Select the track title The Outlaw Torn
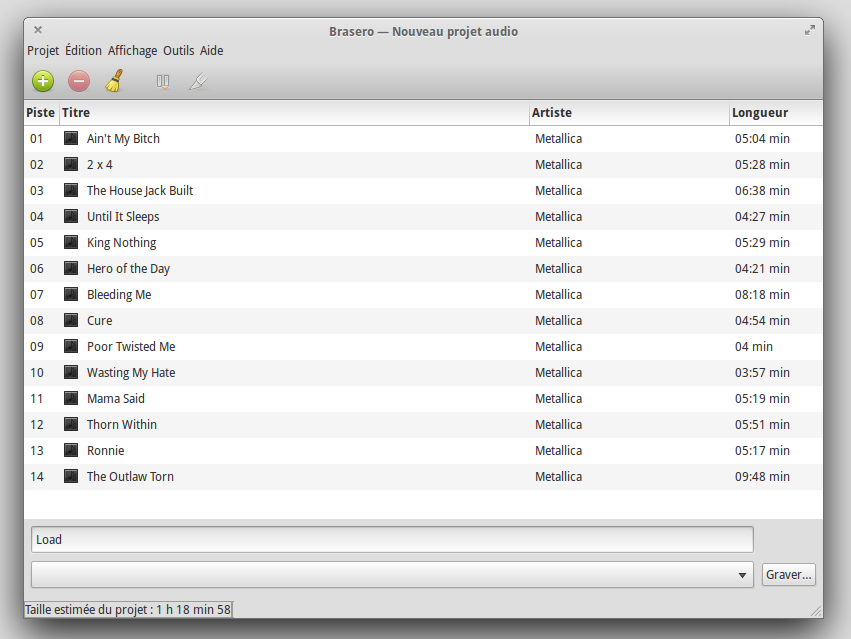Image resolution: width=851 pixels, height=639 pixels. 130,477
